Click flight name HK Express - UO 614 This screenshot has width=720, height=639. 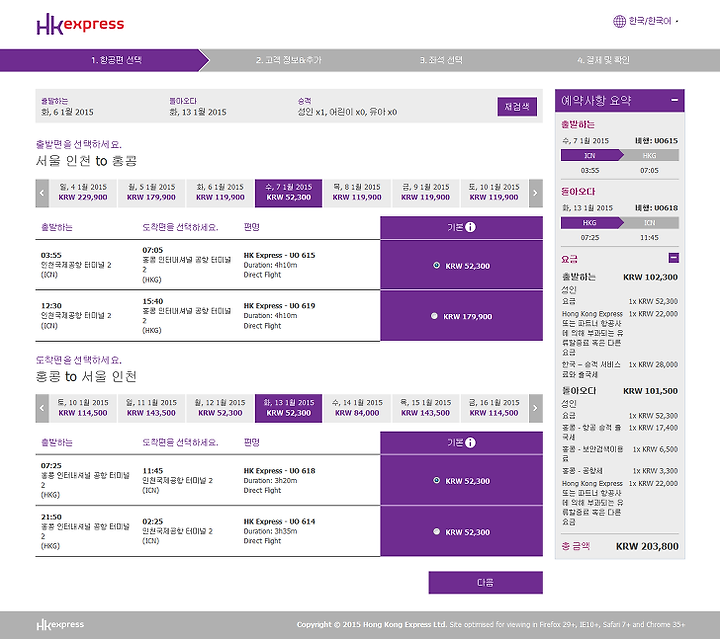click(x=279, y=521)
